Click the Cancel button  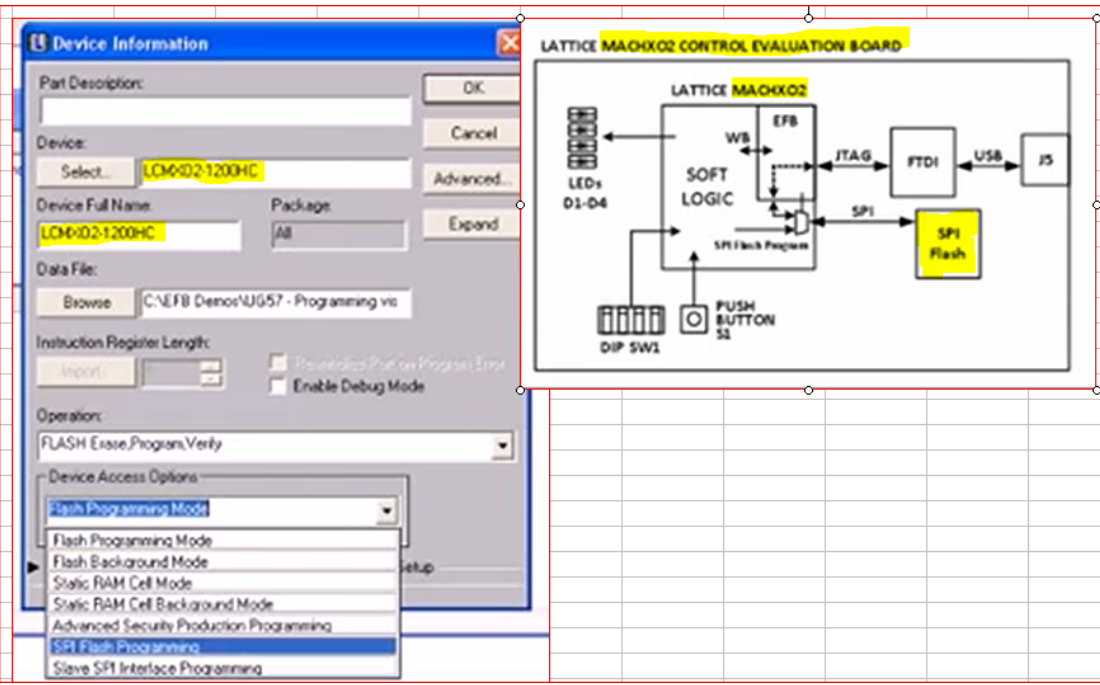point(472,133)
